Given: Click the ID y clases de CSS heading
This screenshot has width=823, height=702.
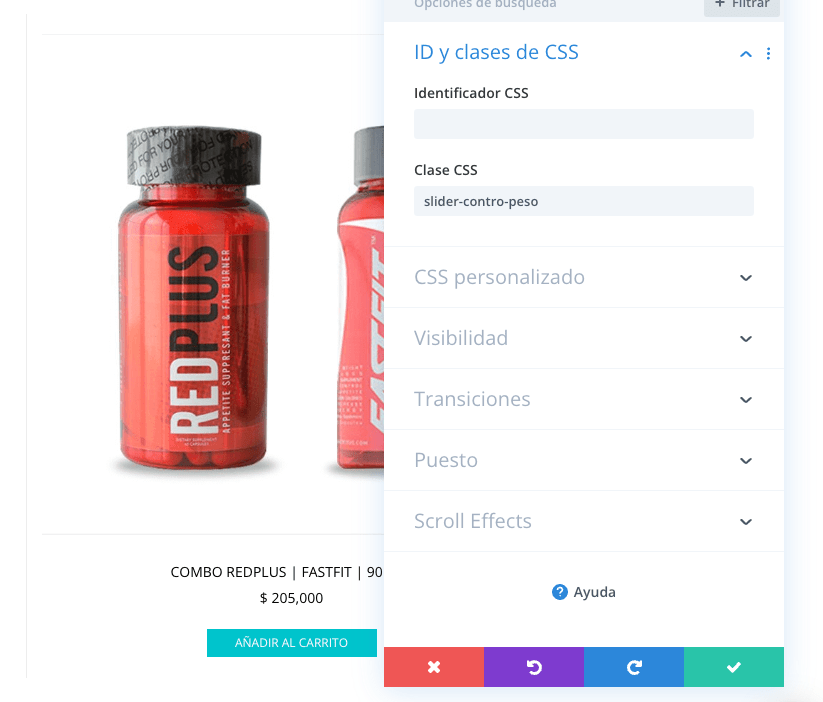Looking at the screenshot, I should (496, 53).
